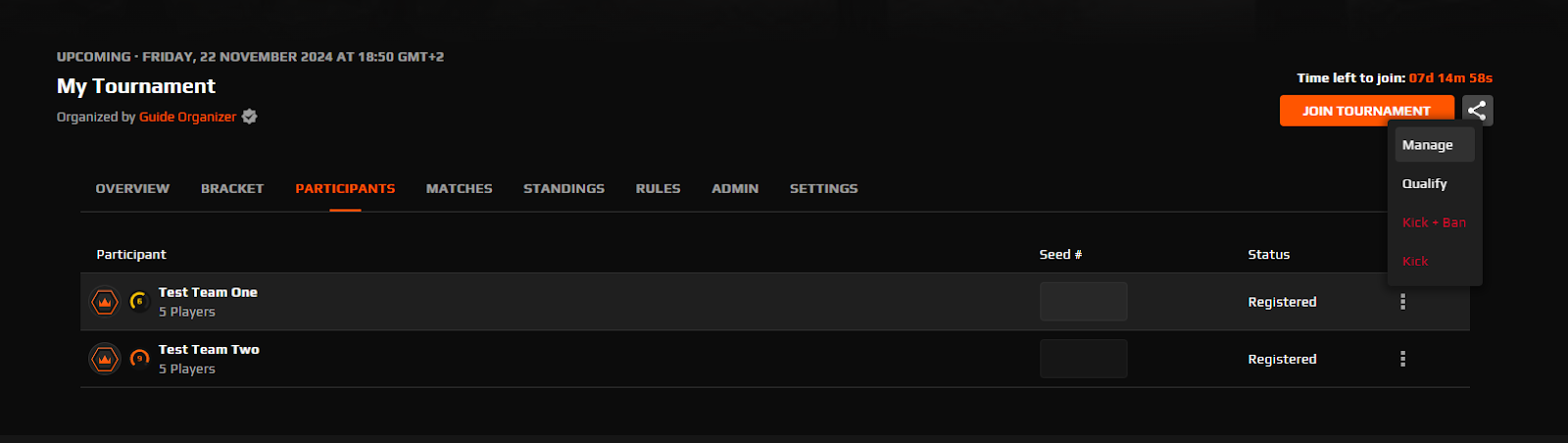Click Test Team One's skill level 6 badge
The height and width of the screenshot is (443, 1568).
click(139, 301)
